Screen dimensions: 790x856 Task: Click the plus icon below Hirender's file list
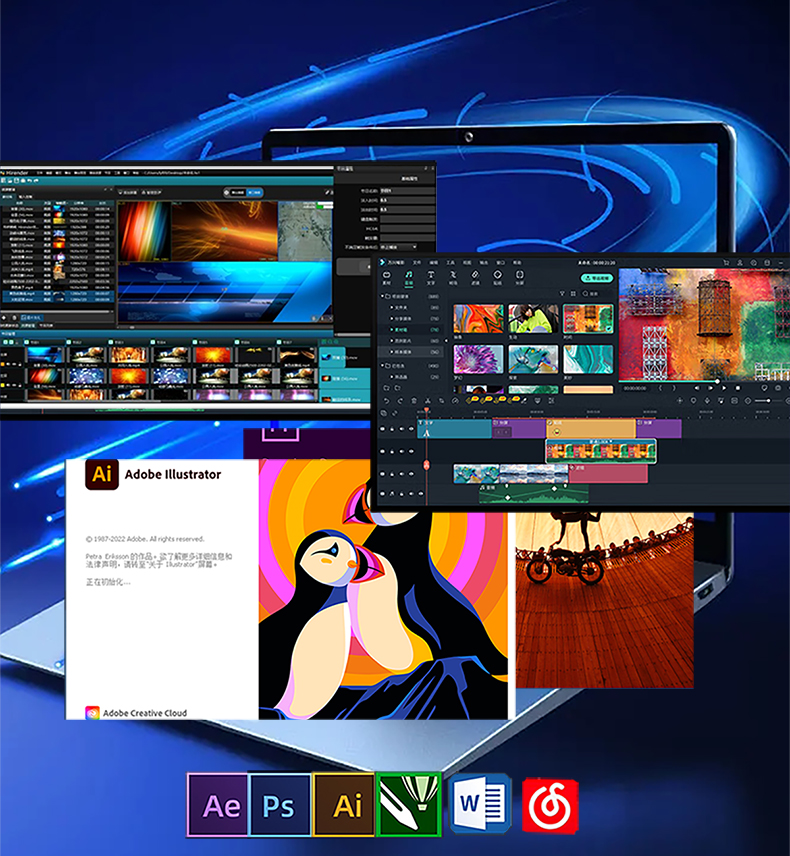coord(4,317)
